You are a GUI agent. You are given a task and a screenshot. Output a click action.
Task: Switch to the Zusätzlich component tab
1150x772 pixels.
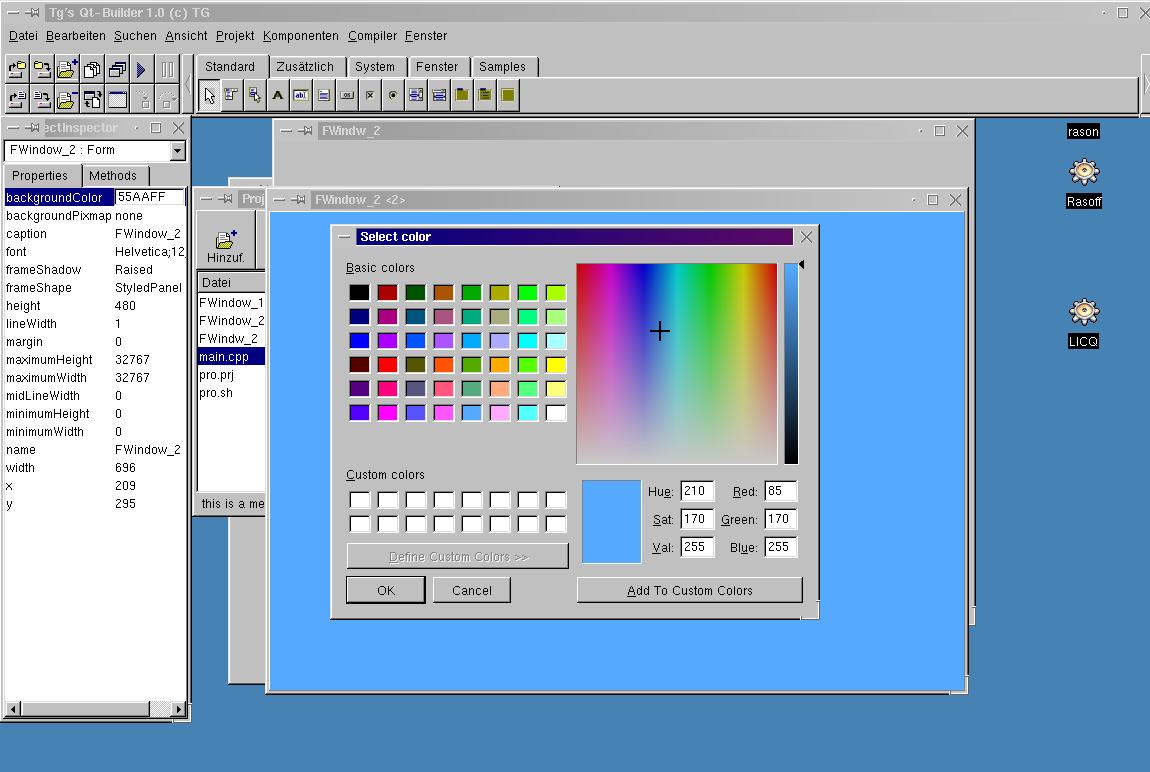pyautogui.click(x=305, y=67)
